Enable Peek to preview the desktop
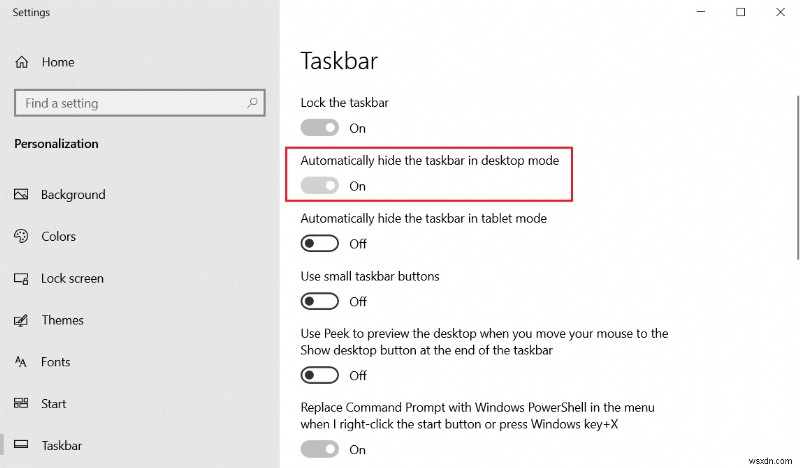Viewport: 800px width, 468px height. point(320,376)
